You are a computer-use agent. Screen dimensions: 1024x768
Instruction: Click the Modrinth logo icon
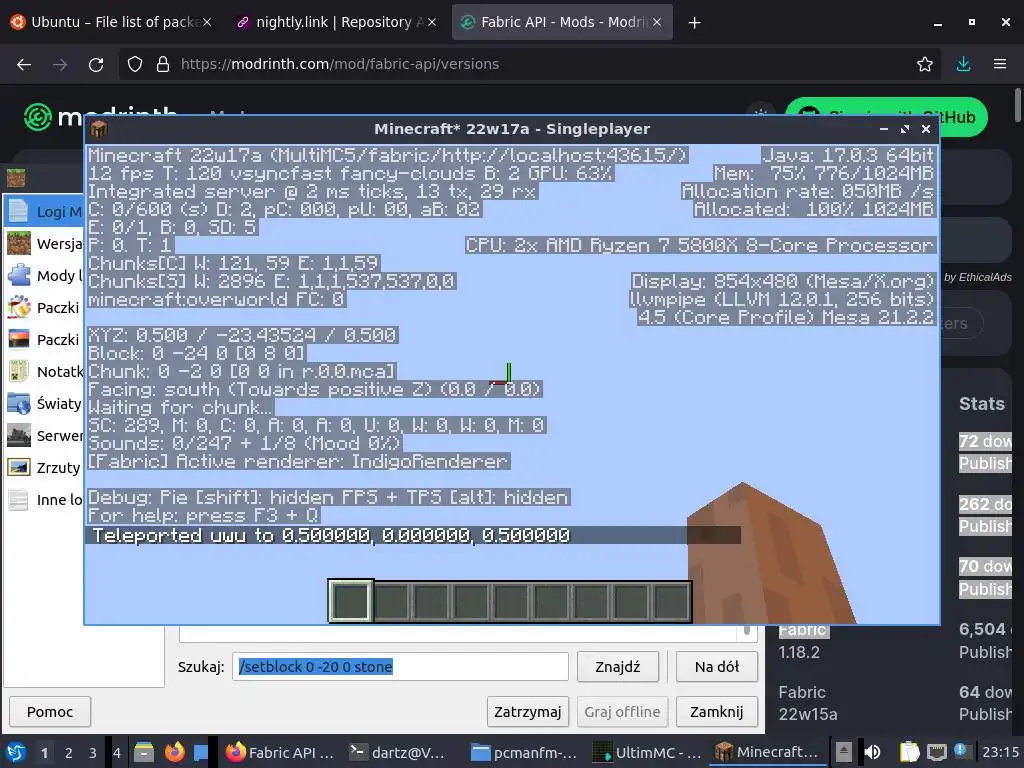click(38, 118)
